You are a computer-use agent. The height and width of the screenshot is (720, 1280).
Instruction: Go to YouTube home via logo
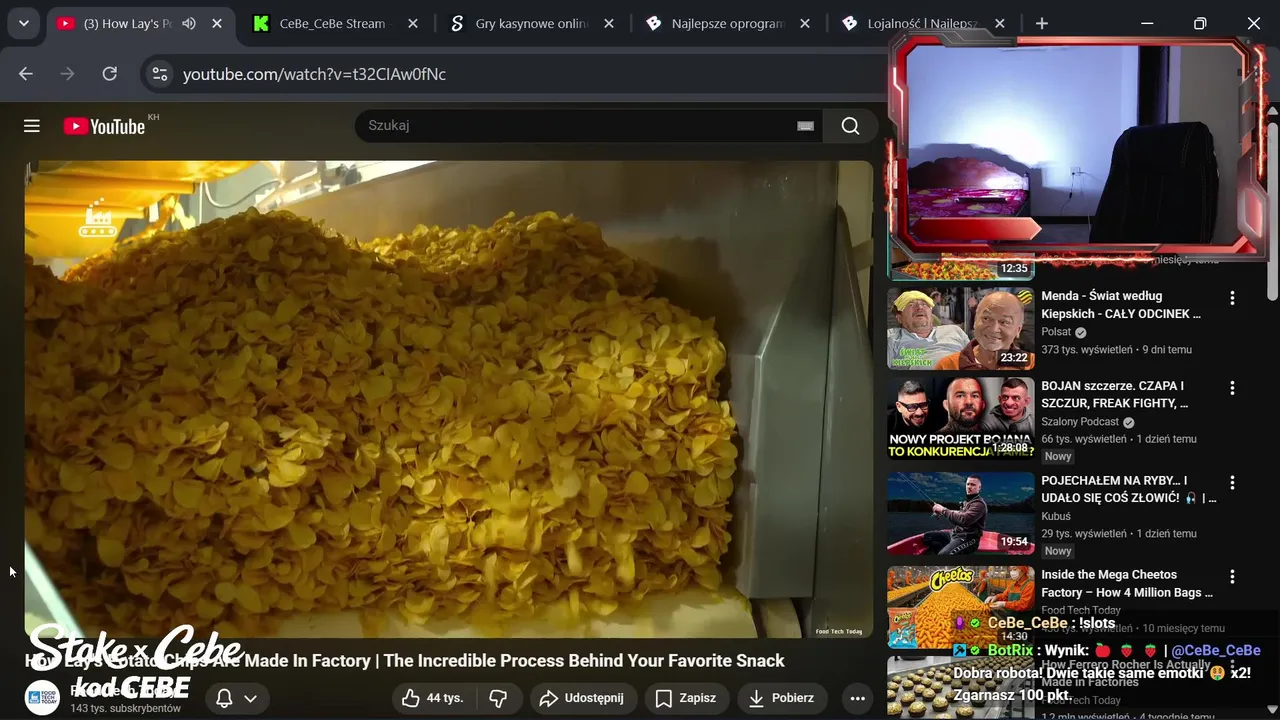coord(104,125)
